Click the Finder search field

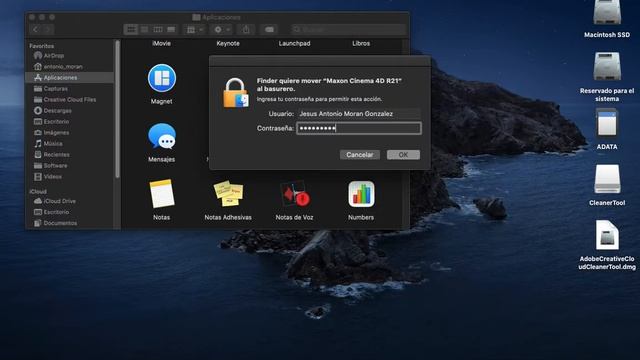(x=349, y=29)
